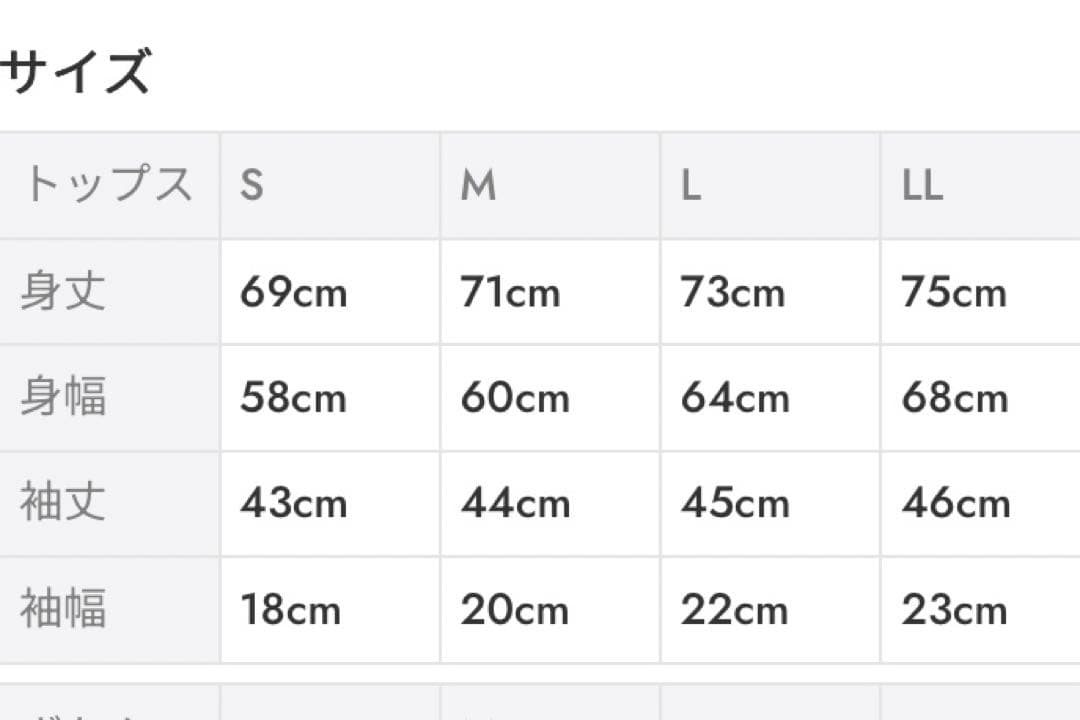Image resolution: width=1080 pixels, height=720 pixels.
Task: Select the 71cm body length cell
Action: pos(510,293)
